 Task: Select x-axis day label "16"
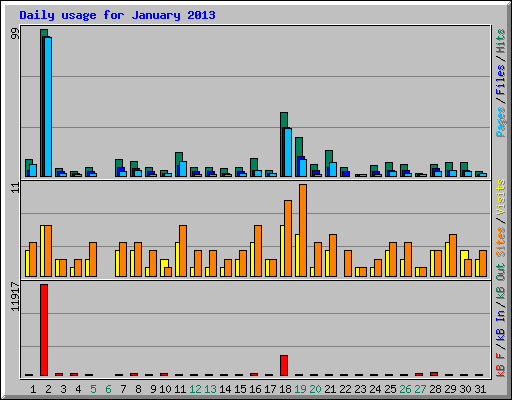tap(255, 389)
